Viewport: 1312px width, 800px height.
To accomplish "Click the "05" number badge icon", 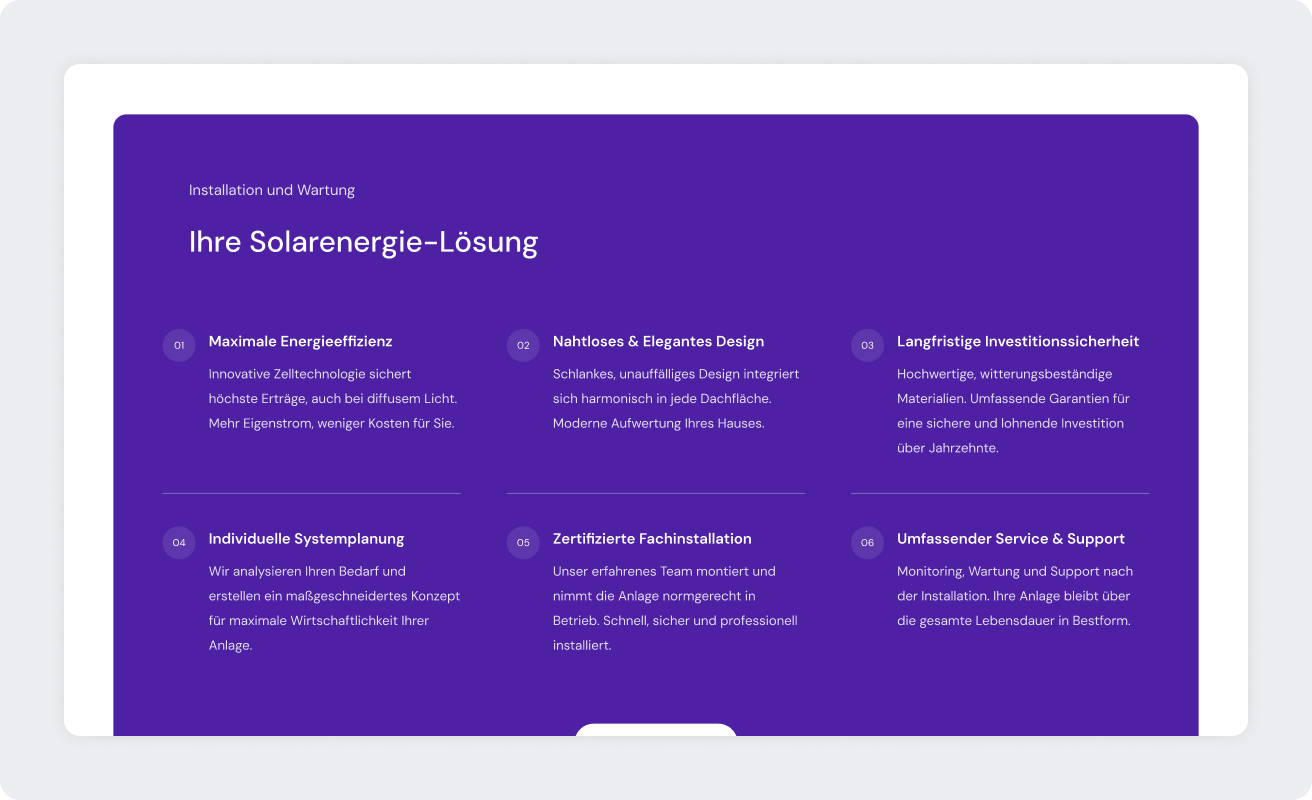I will tap(523, 542).
